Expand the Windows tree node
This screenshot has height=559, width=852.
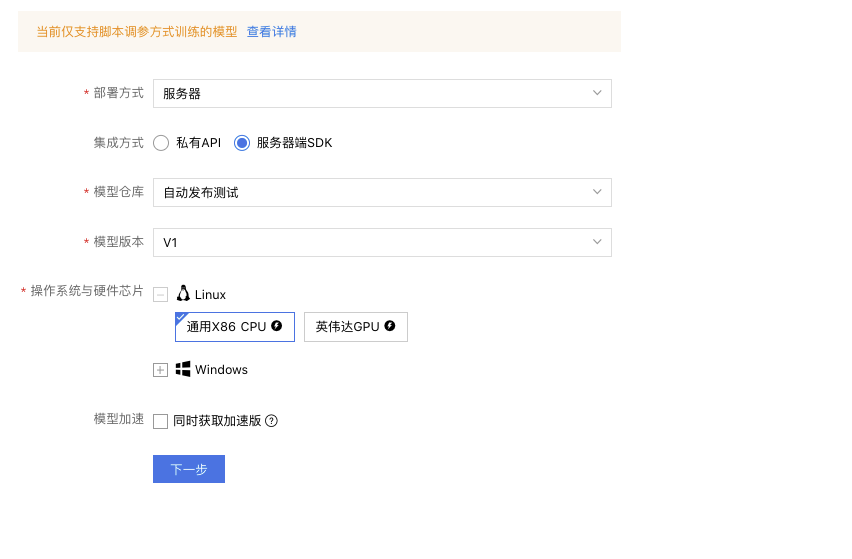160,370
